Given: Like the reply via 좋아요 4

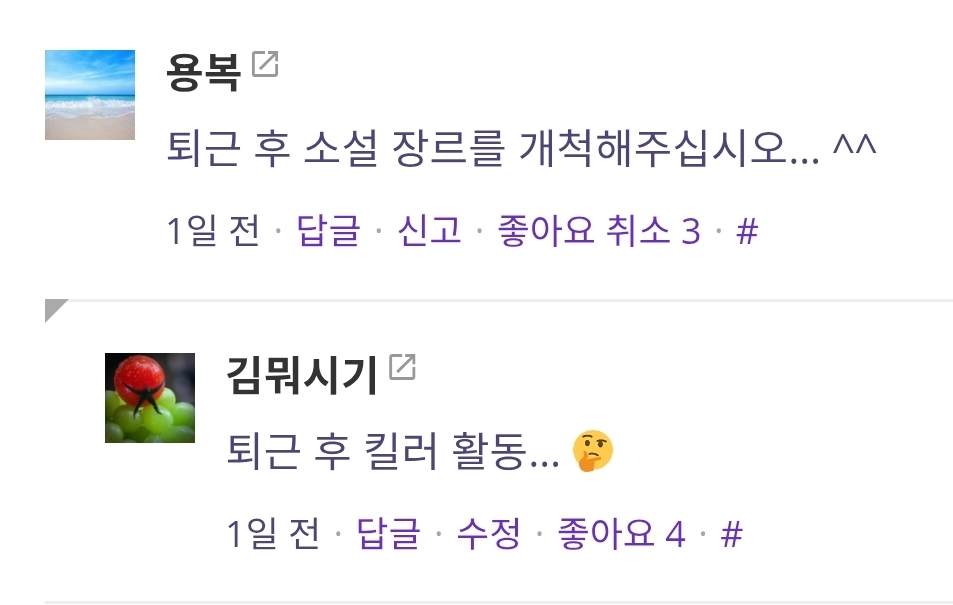Looking at the screenshot, I should [621, 534].
